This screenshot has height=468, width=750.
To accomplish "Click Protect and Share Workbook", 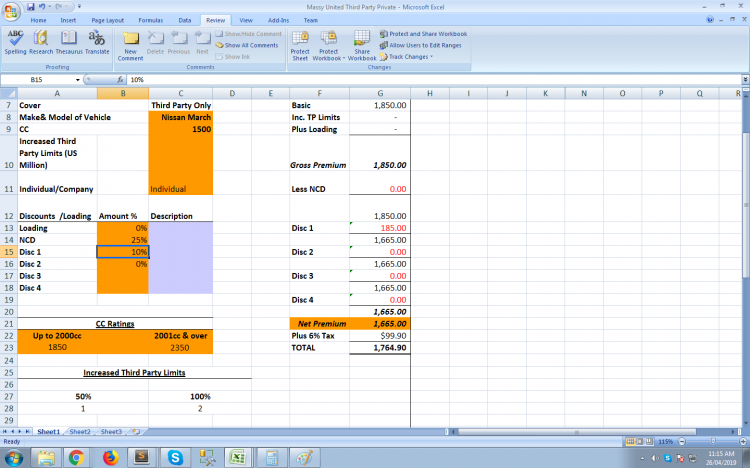I will (x=425, y=33).
